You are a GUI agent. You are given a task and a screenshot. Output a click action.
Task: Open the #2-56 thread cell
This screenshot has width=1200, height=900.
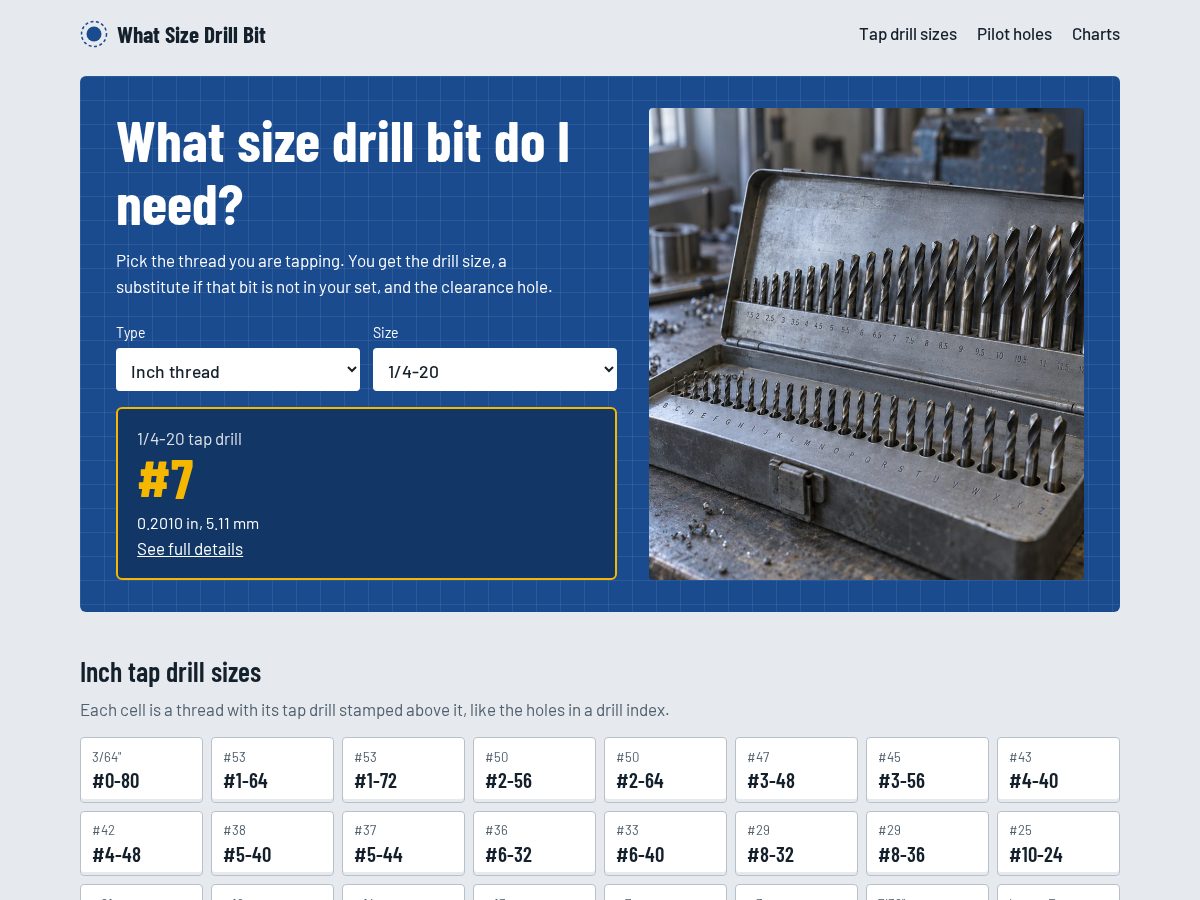pos(534,770)
